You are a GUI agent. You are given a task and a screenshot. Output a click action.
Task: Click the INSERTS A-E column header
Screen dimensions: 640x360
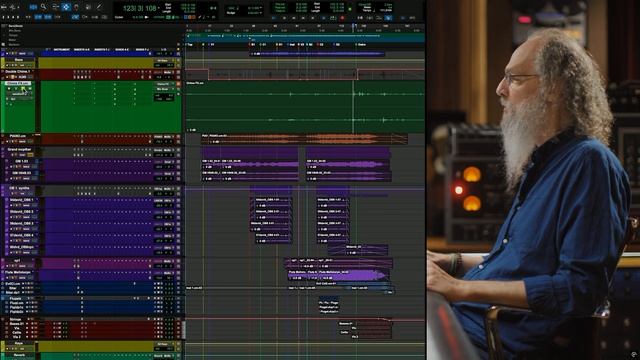pos(82,49)
